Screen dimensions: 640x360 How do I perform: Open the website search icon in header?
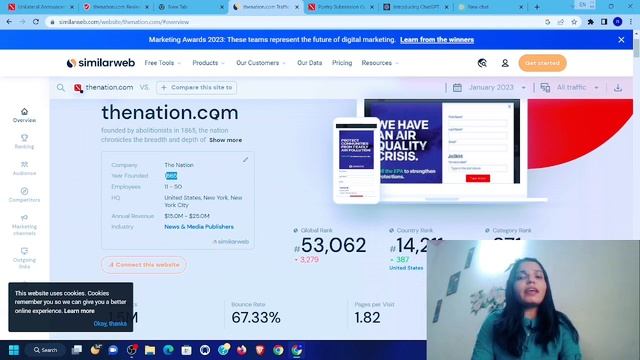pos(482,63)
